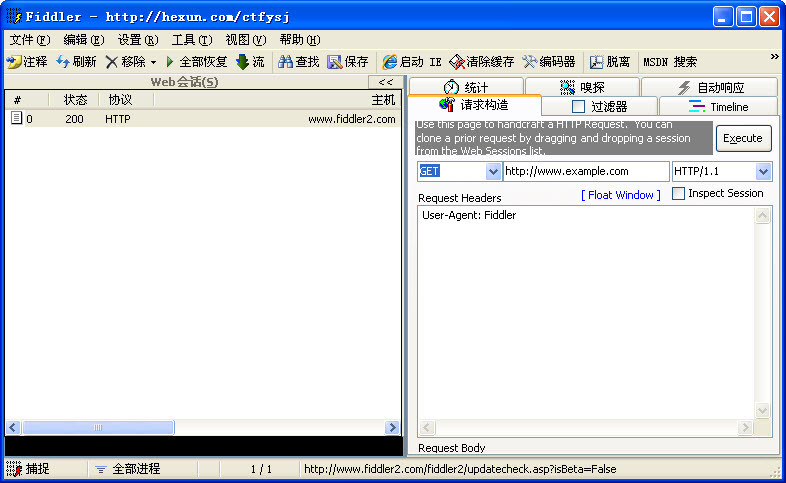Viewport: 786px width, 483px height.
Task: Collapse Web sessions panel with <<
Action: 385,82
